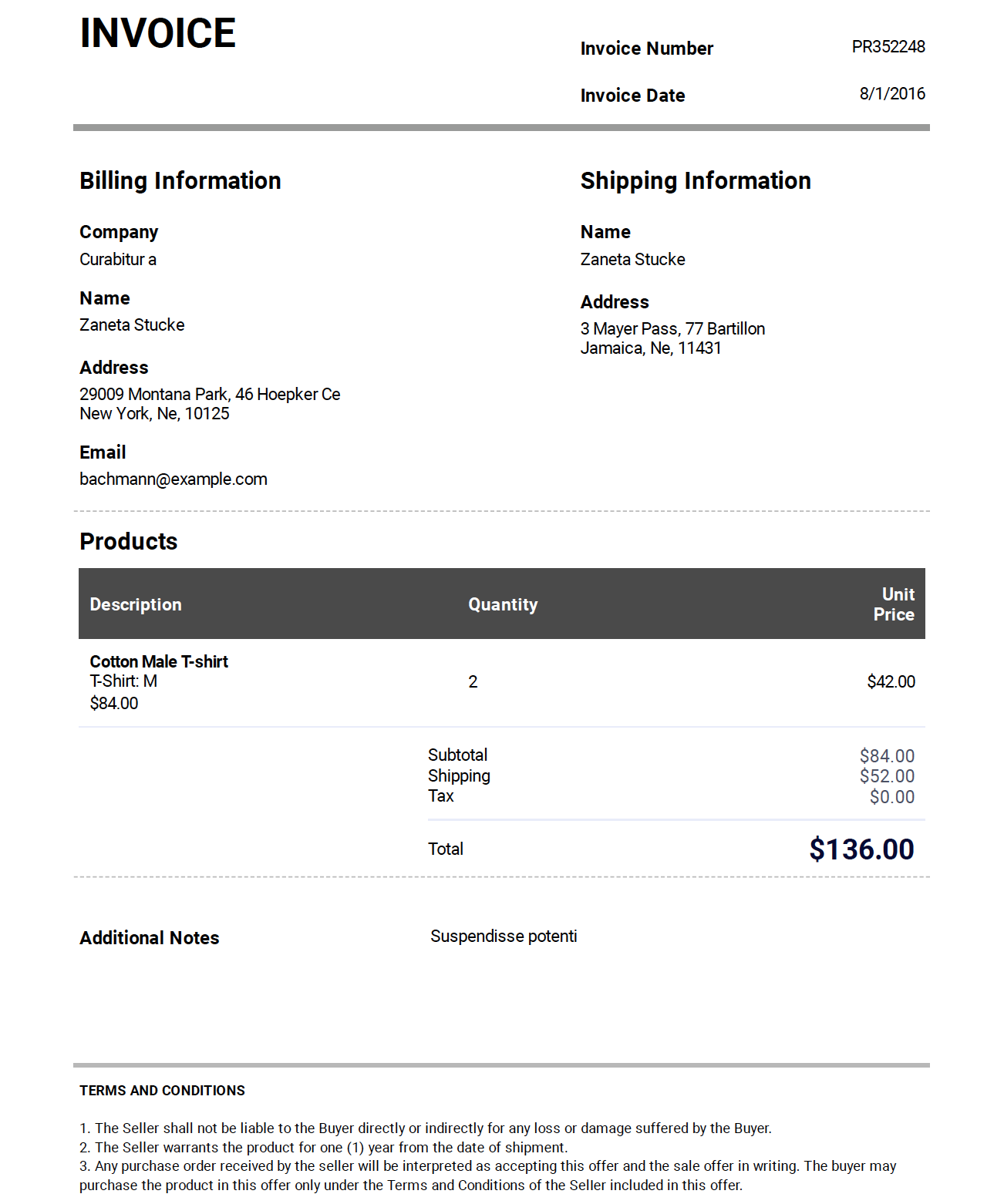Click the unit price $42.00

[x=891, y=682]
